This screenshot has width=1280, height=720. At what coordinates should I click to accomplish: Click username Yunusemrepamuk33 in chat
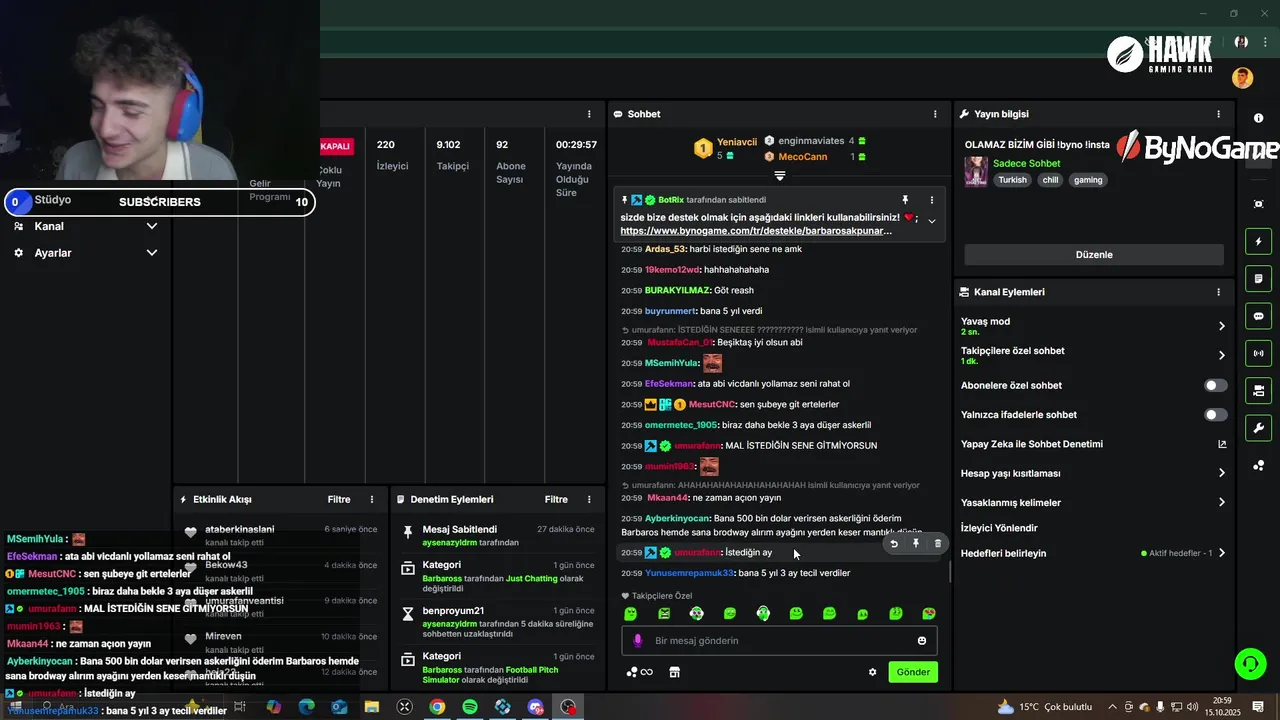click(x=690, y=573)
